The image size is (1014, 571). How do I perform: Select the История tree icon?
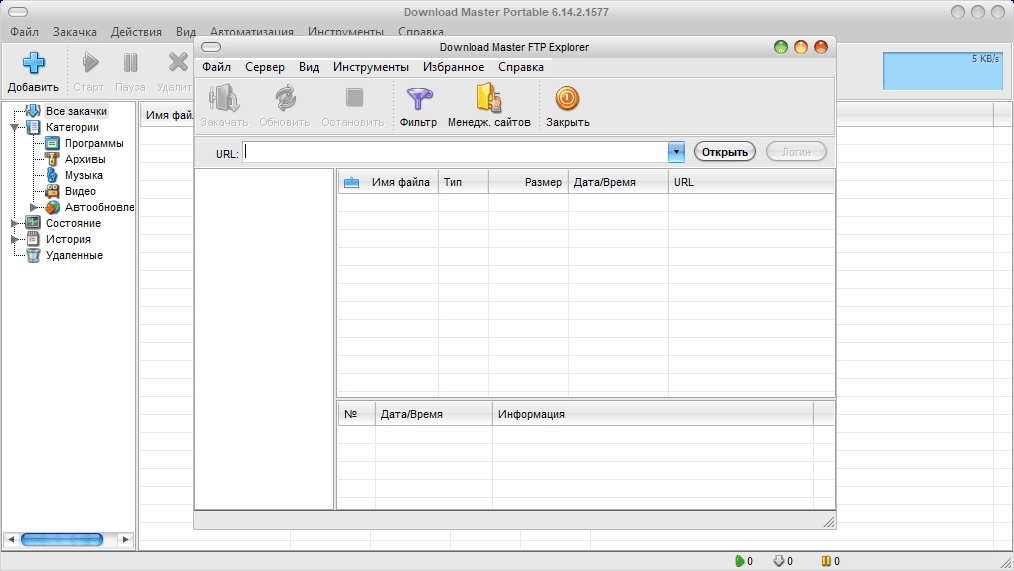coord(33,239)
